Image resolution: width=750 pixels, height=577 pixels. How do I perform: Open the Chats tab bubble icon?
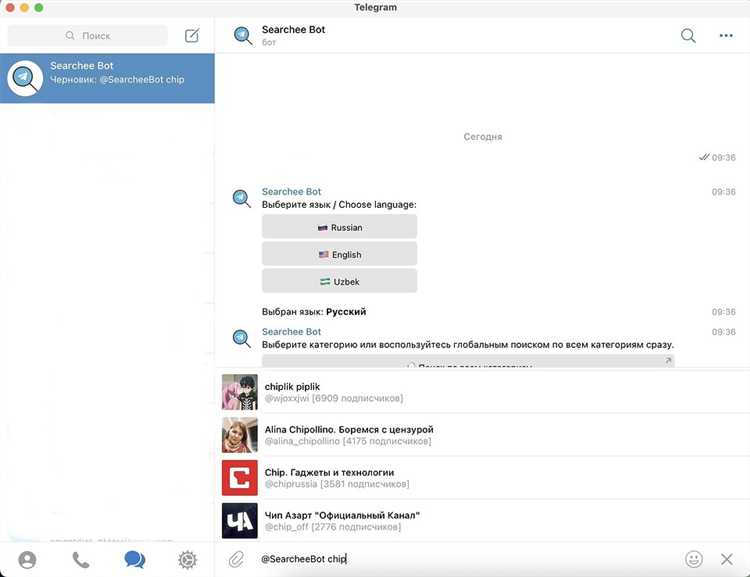point(134,559)
